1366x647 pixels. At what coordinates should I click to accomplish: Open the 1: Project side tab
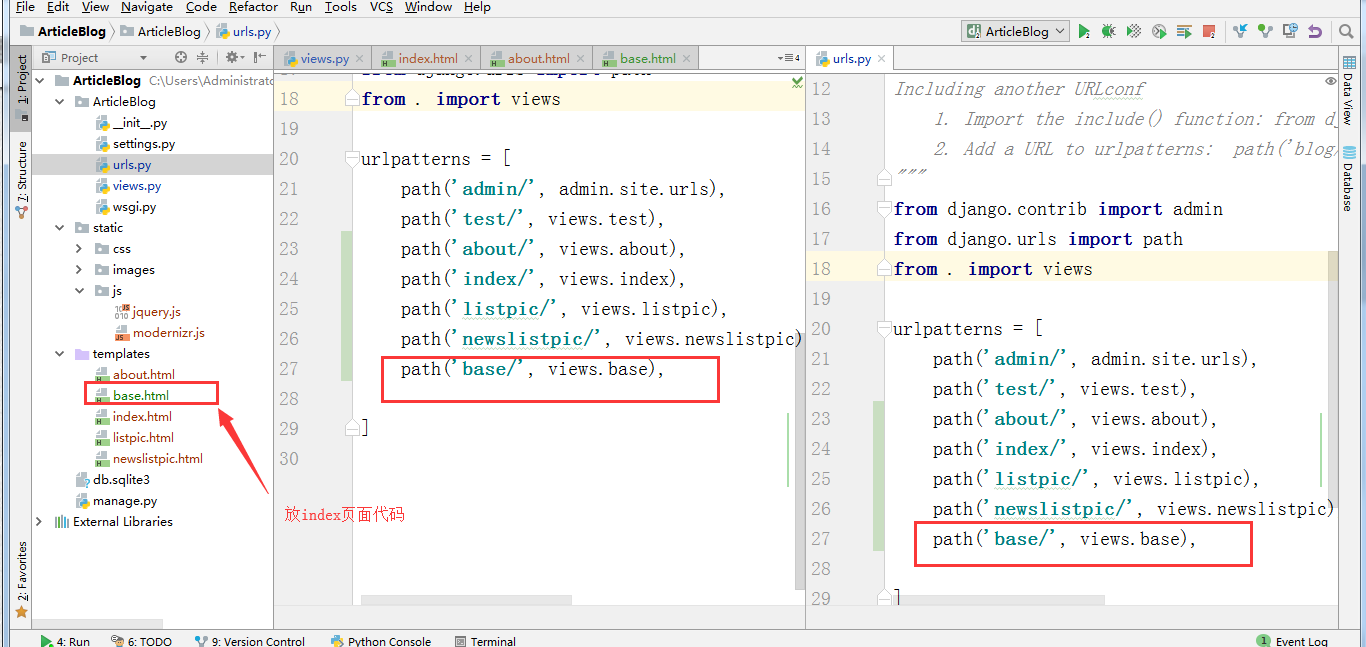tap(22, 87)
